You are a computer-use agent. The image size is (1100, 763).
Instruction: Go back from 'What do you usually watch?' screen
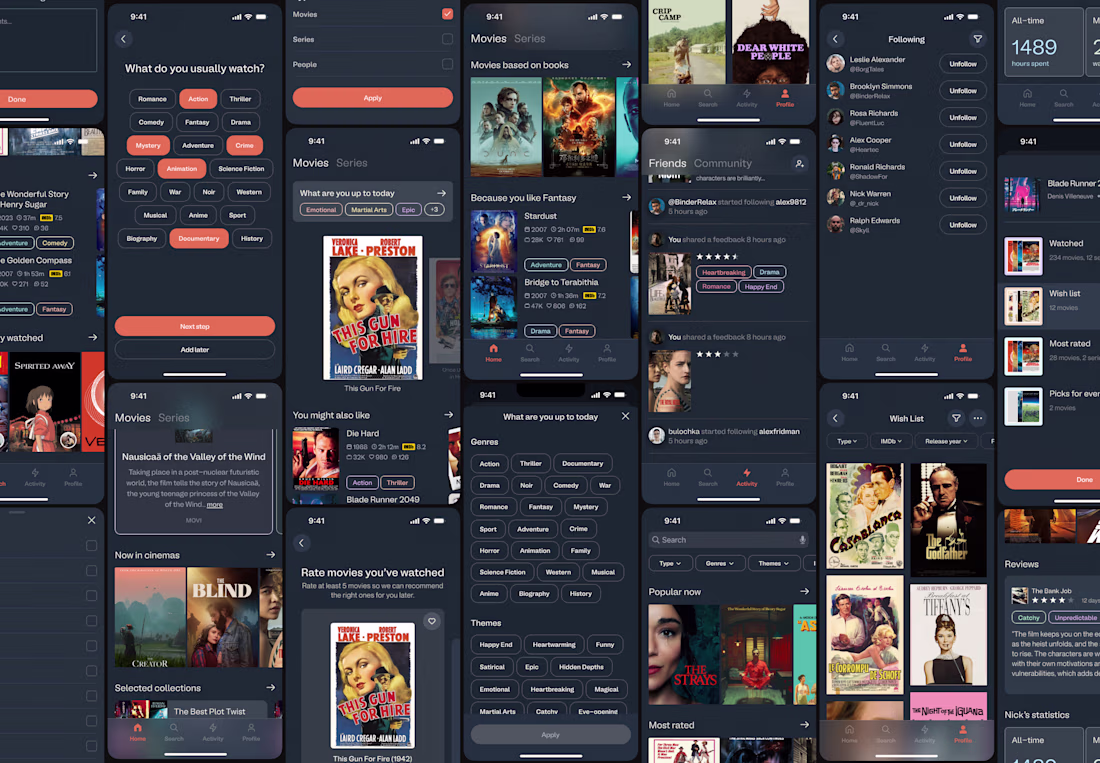tap(123, 39)
